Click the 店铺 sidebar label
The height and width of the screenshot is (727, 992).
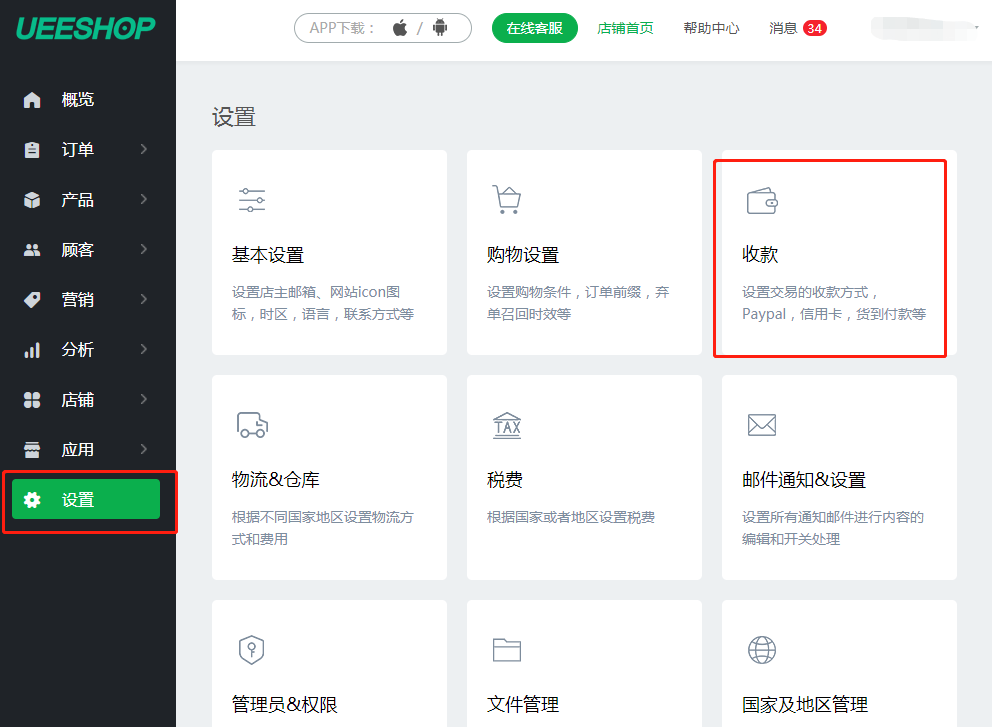pos(77,400)
